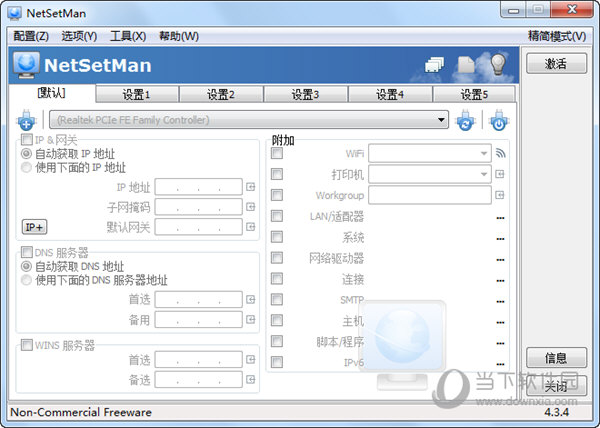Enable the IP & 网关 checkbox
The width and height of the screenshot is (600, 428).
[27, 139]
